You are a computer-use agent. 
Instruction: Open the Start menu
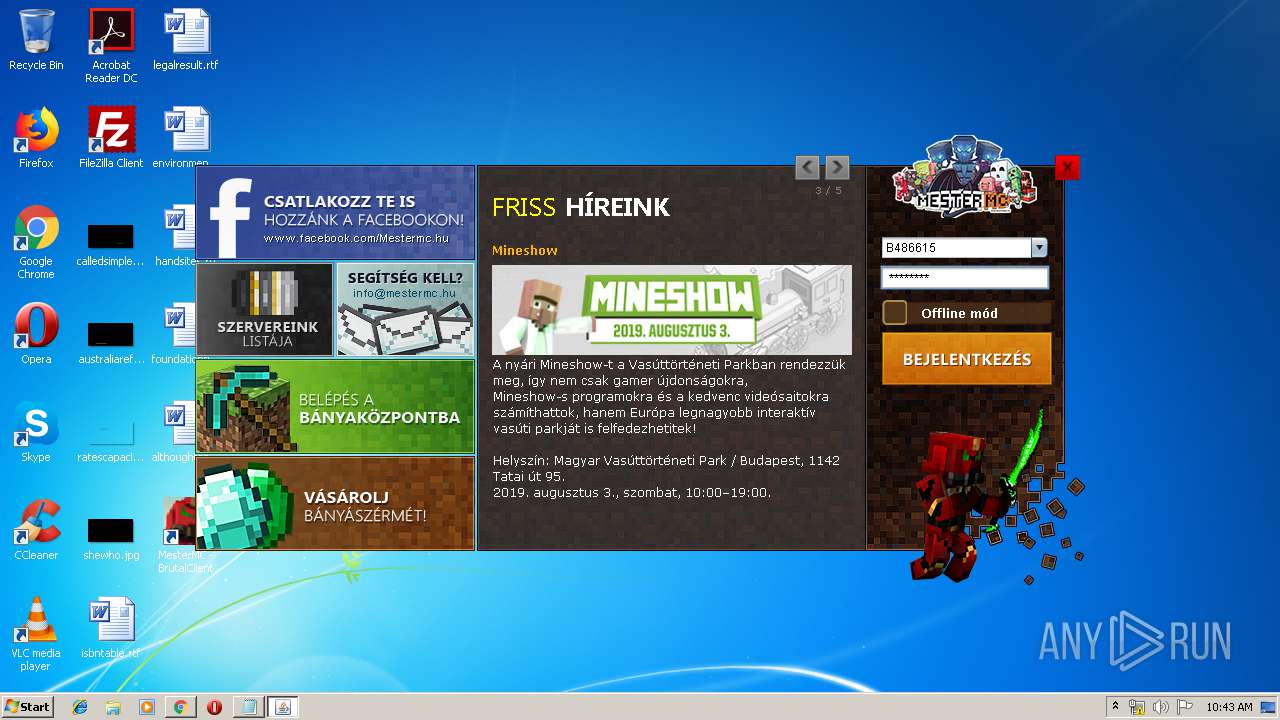[28, 706]
